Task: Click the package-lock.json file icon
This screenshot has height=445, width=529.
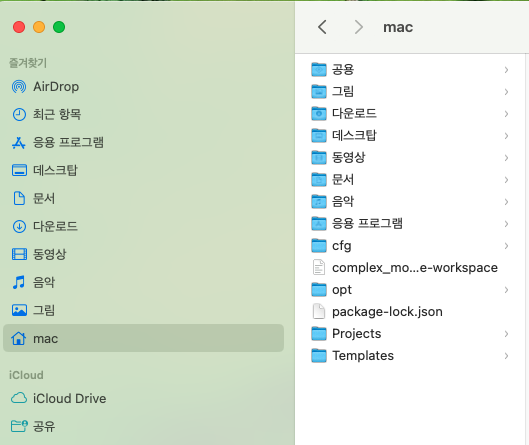Action: (319, 311)
